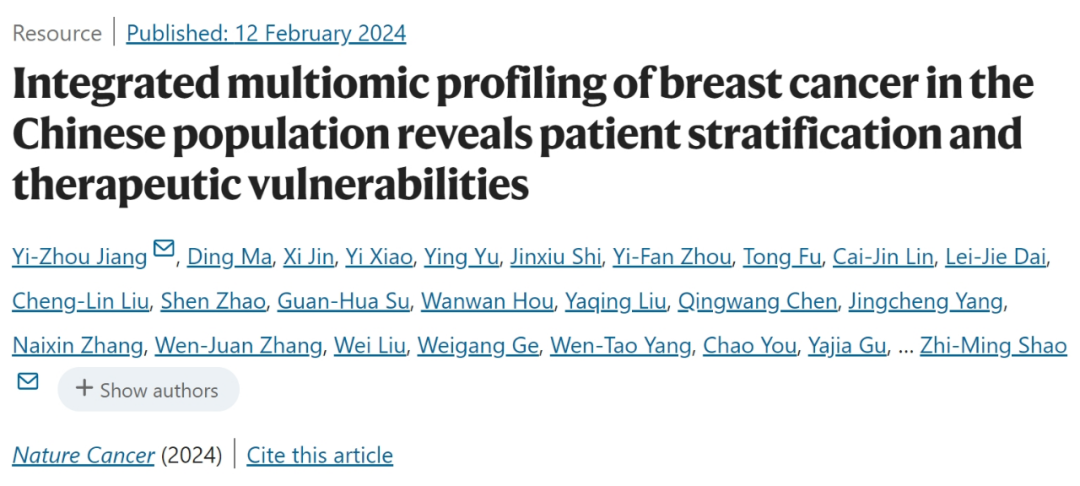Open the Published: 12 February 2024 link
This screenshot has height=486, width=1080.
tap(266, 33)
